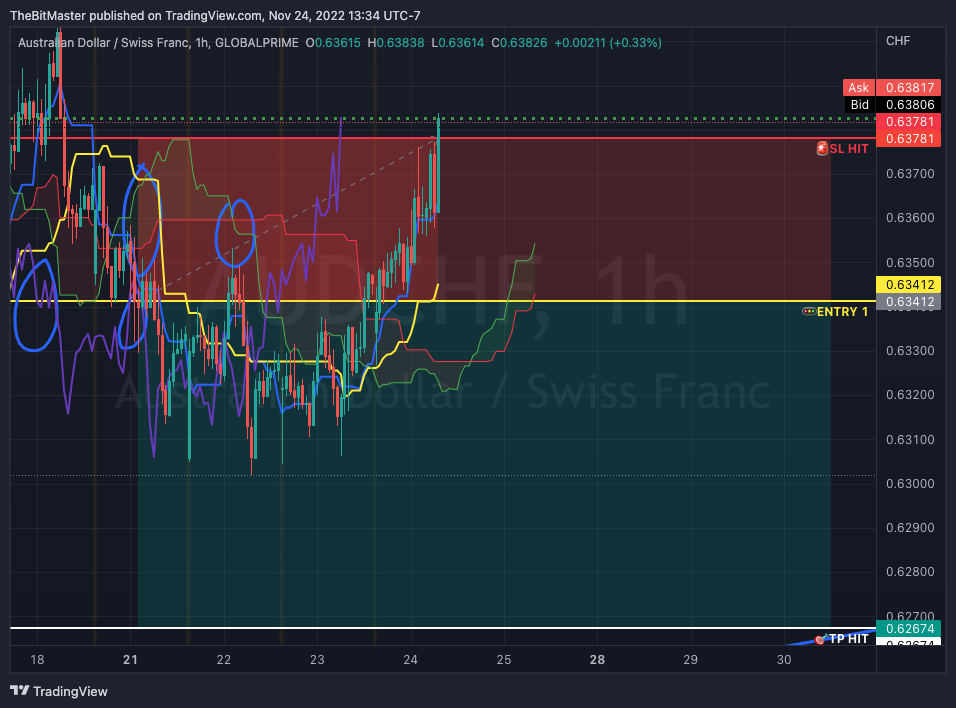This screenshot has width=956, height=708.
Task: Click the red Ask label
Action: 858,88
